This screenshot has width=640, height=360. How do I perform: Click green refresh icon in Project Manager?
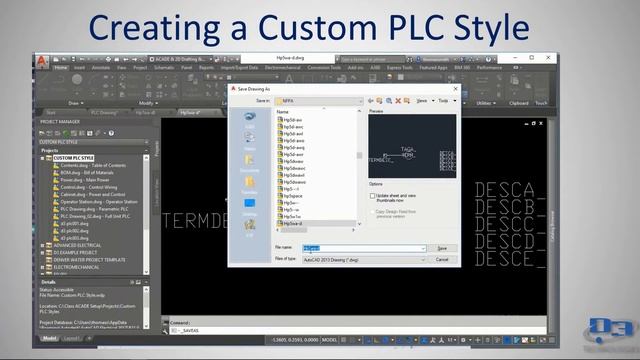tap(65, 133)
